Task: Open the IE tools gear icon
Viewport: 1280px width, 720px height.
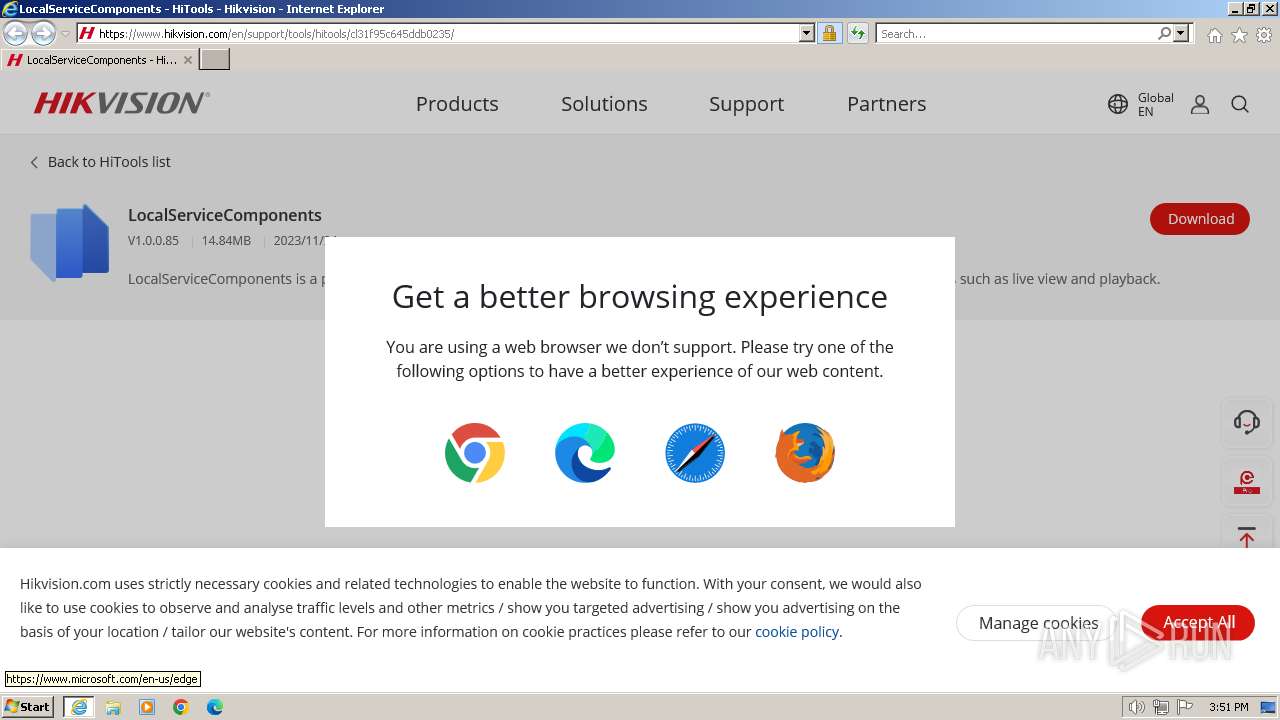Action: tap(1264, 35)
